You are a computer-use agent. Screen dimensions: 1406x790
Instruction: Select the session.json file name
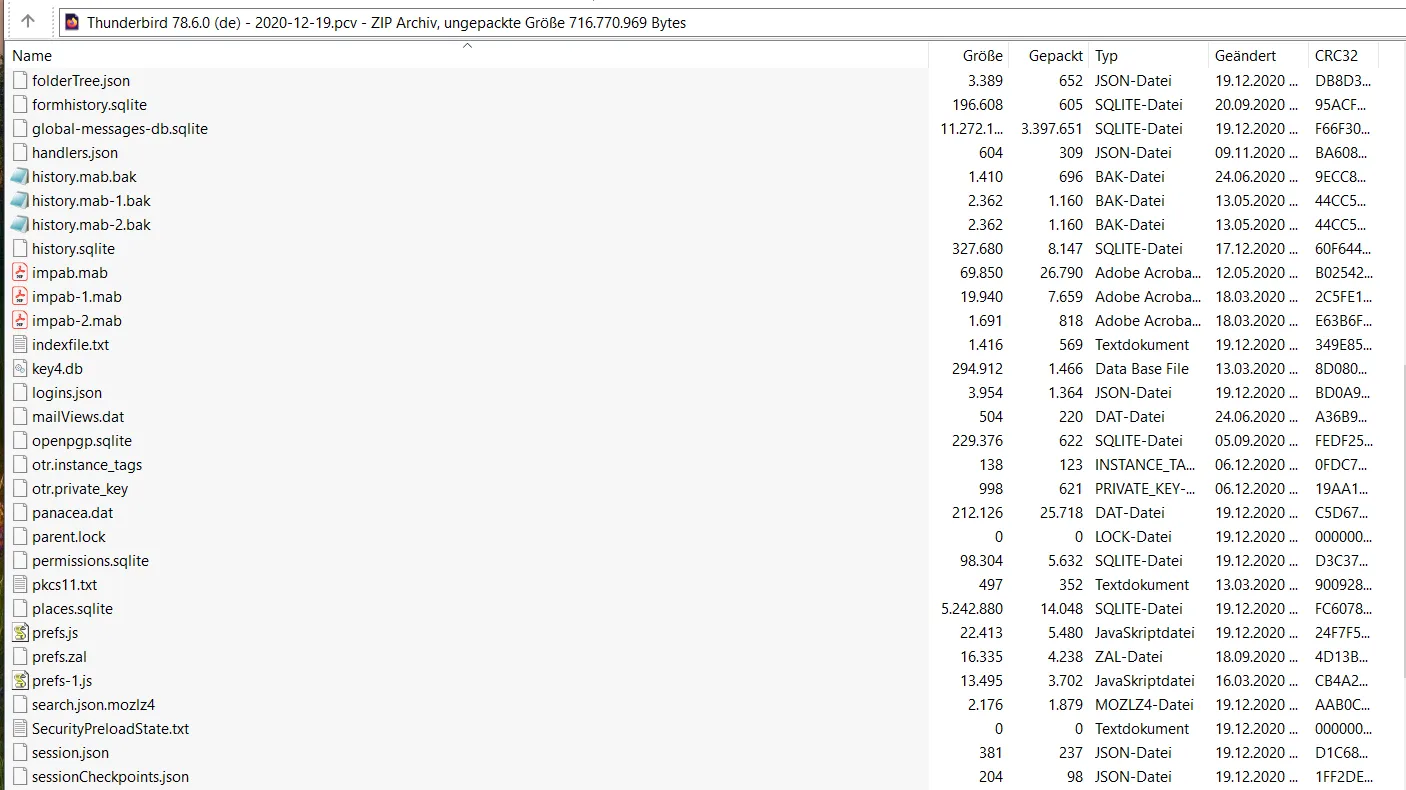[x=70, y=752]
